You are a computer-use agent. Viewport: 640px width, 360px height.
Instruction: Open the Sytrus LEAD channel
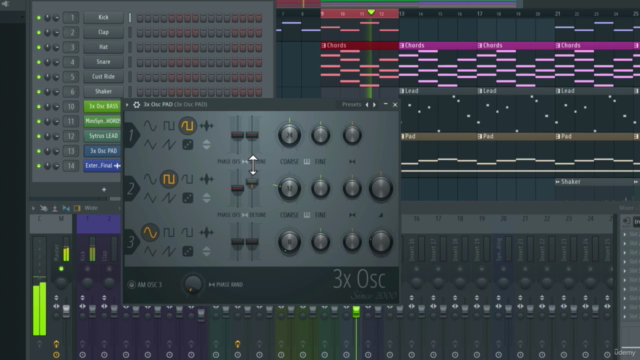[x=102, y=136]
